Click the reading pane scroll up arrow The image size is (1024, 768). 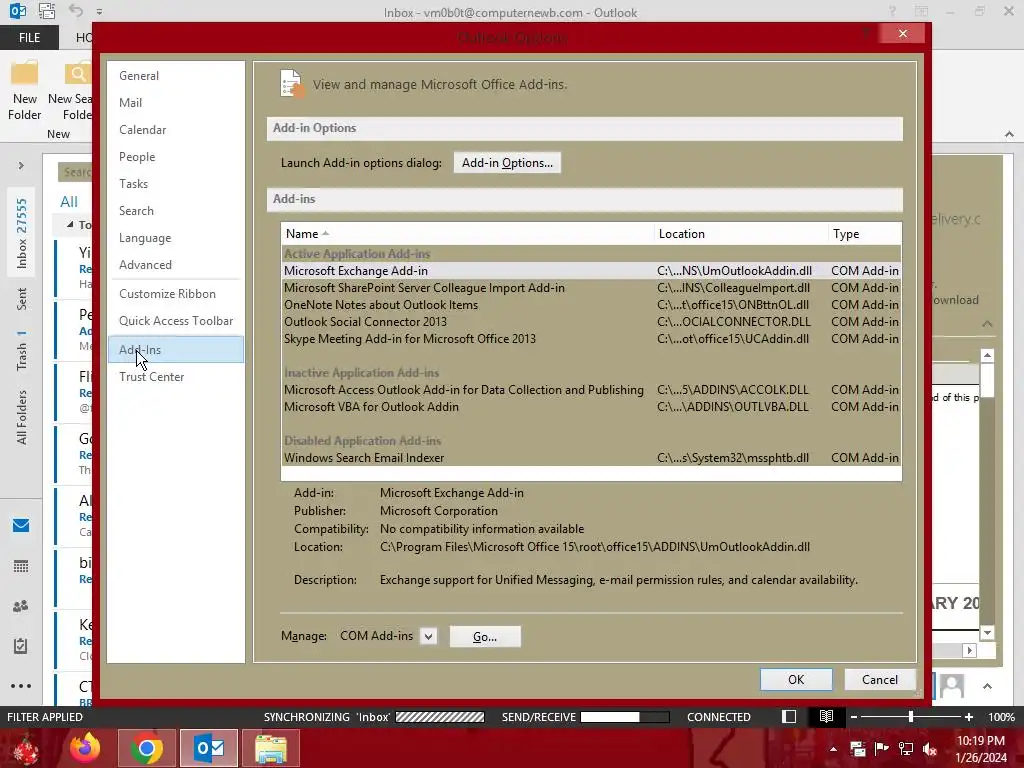[987, 355]
